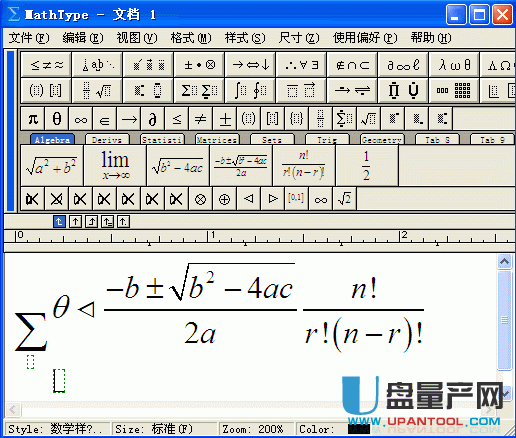Insert the n!/r!(n−r)! expression
Image resolution: width=516 pixels, height=438 pixels.
tap(304, 165)
